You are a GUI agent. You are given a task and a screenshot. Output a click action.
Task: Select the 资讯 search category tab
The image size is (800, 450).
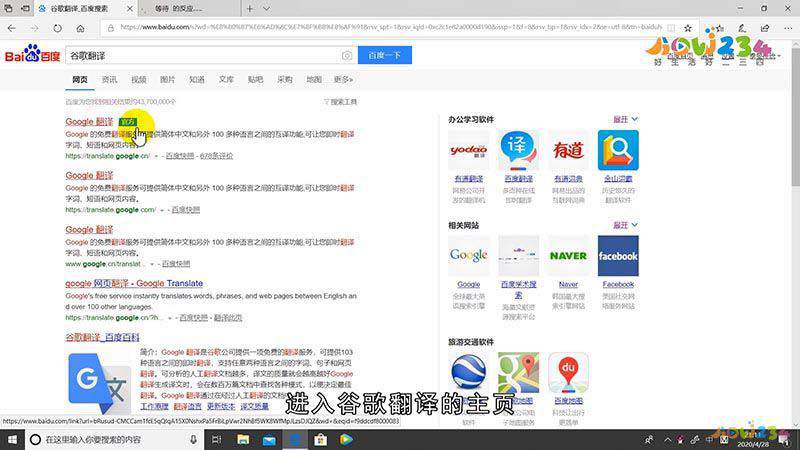click(109, 80)
